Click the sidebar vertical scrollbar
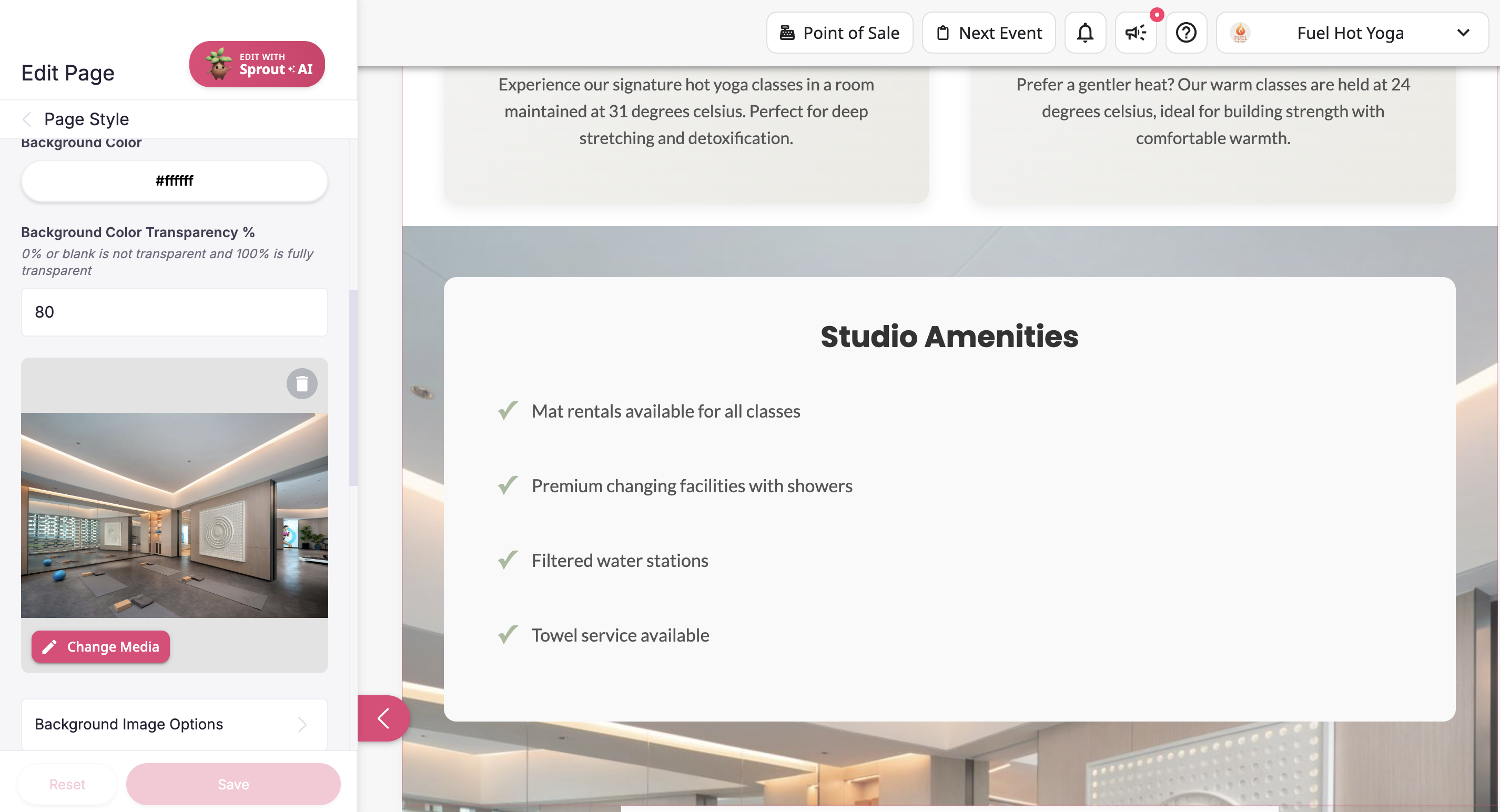The height and width of the screenshot is (812, 1500). (353, 388)
